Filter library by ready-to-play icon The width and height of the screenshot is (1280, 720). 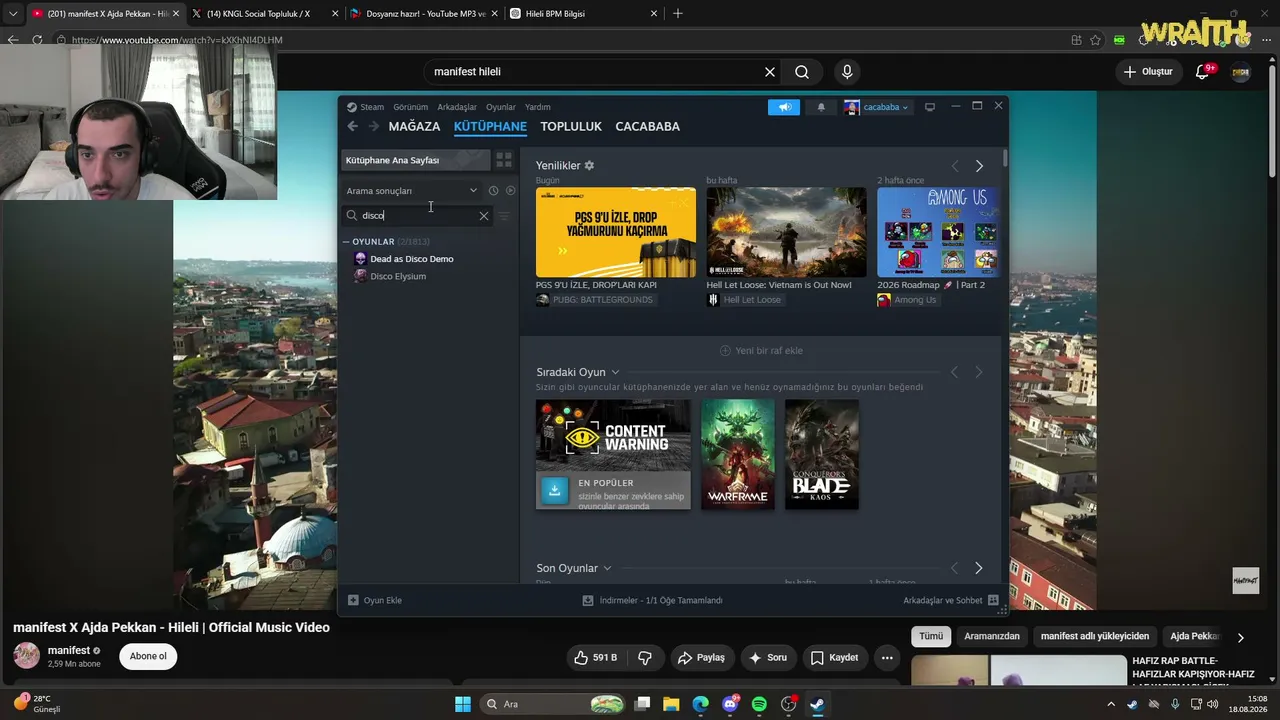click(510, 190)
